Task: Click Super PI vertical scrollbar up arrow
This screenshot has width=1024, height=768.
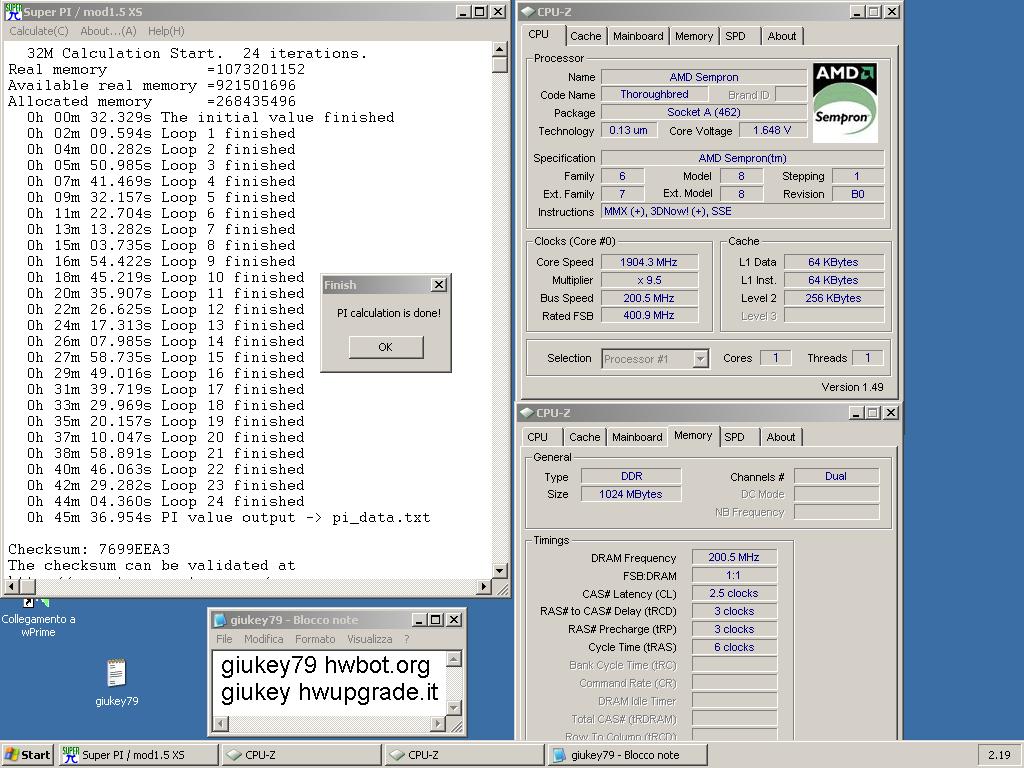Action: [500, 49]
